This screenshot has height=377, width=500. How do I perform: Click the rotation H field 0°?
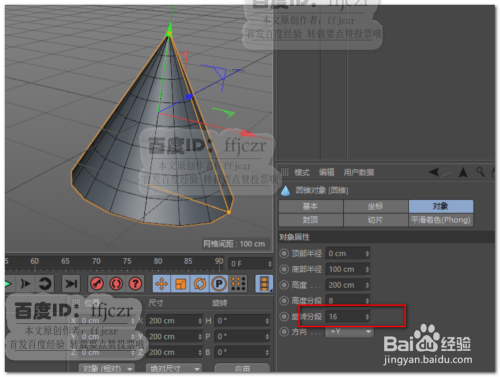(x=242, y=321)
